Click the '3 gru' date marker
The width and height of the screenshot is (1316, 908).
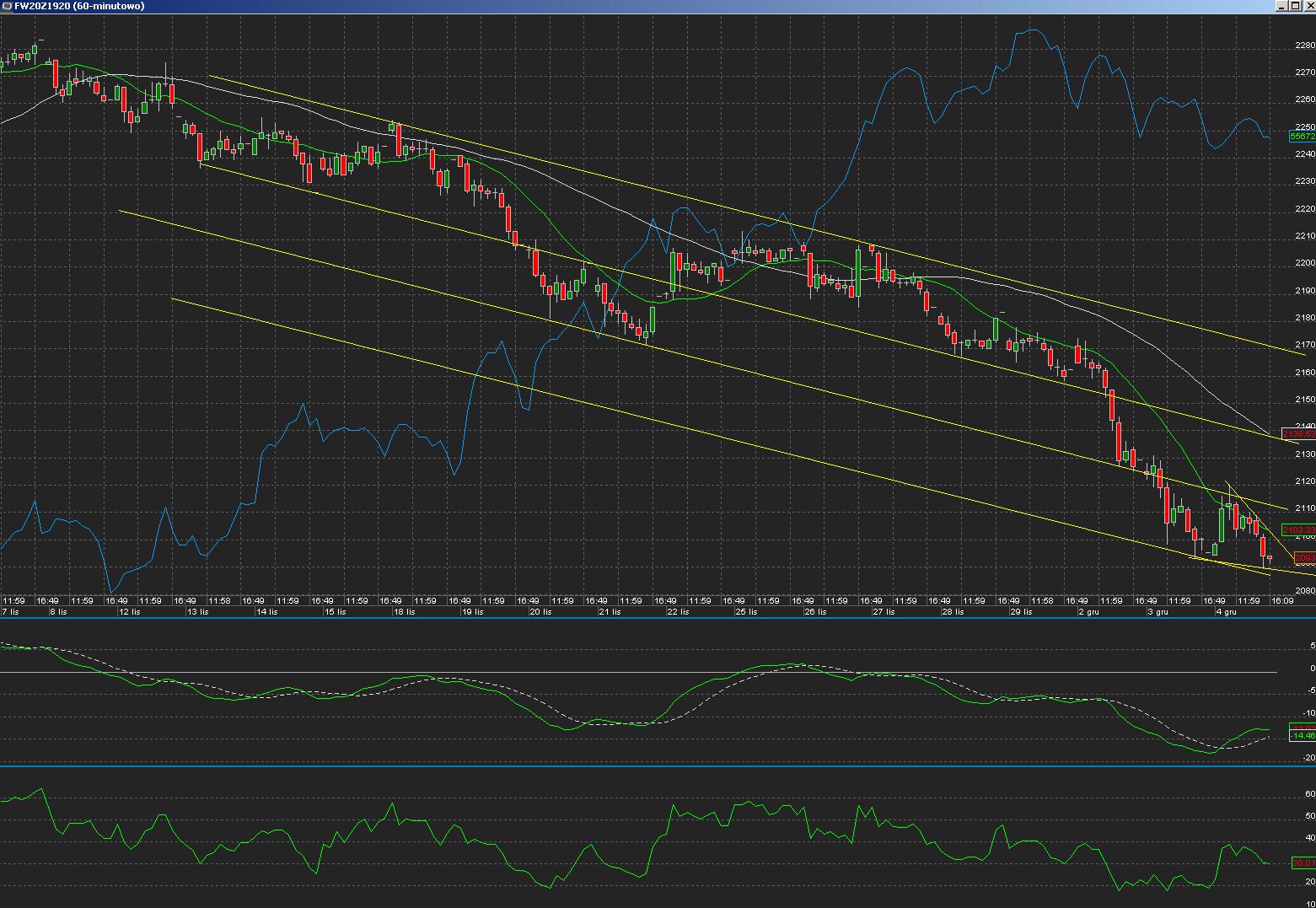pyautogui.click(x=1156, y=611)
